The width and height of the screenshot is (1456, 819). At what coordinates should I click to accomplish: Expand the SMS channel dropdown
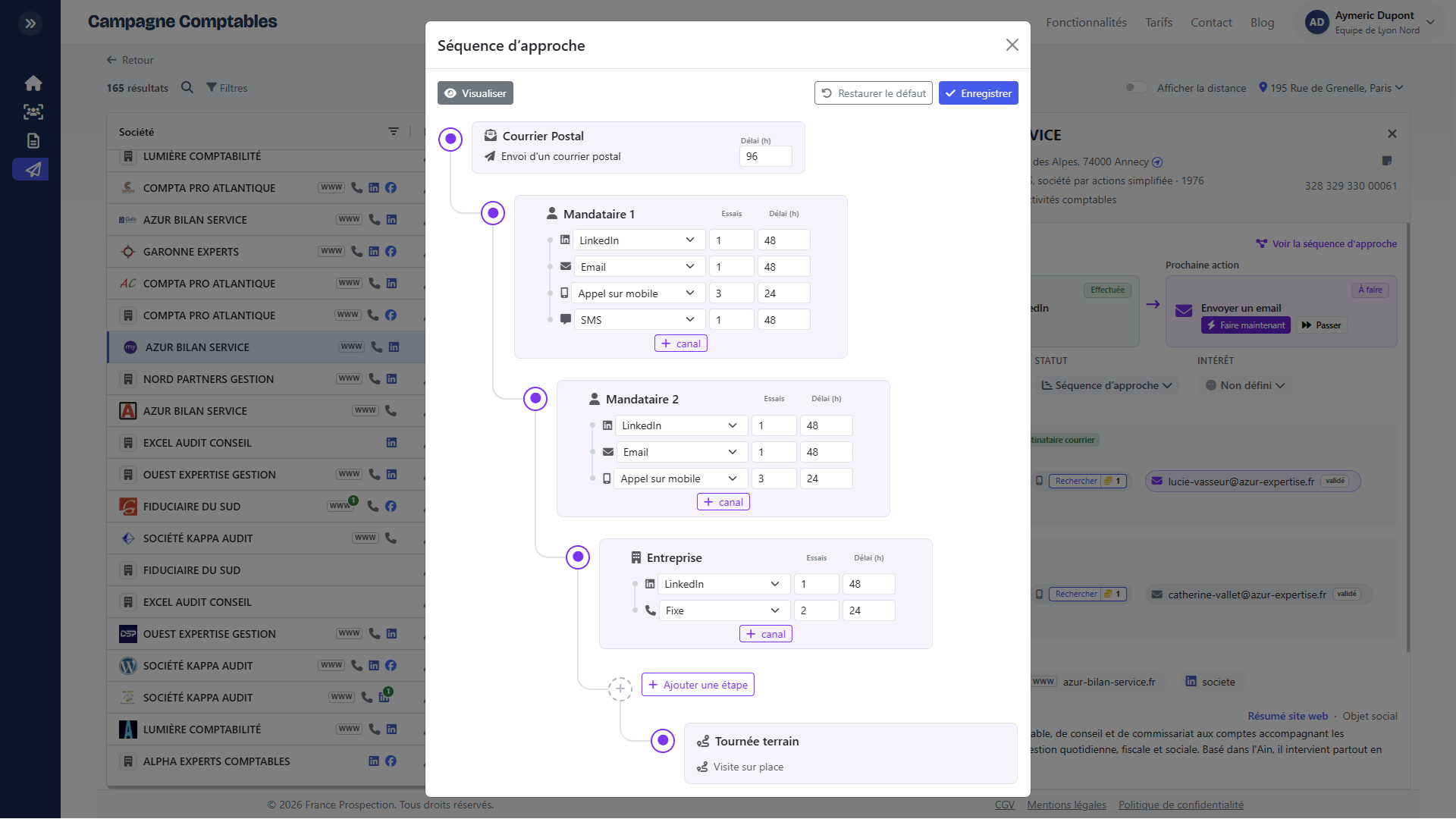(x=639, y=320)
